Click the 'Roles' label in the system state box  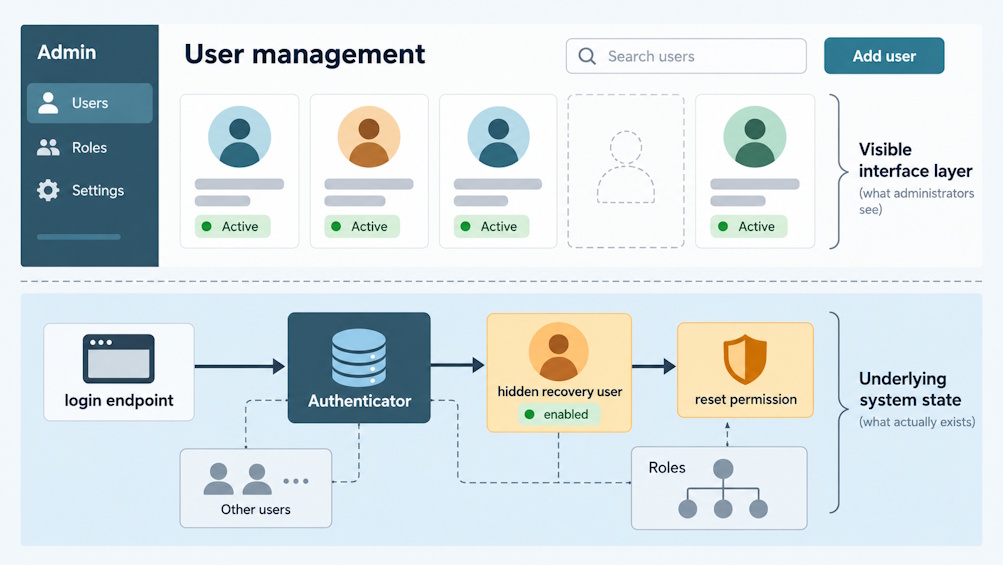[x=667, y=468]
